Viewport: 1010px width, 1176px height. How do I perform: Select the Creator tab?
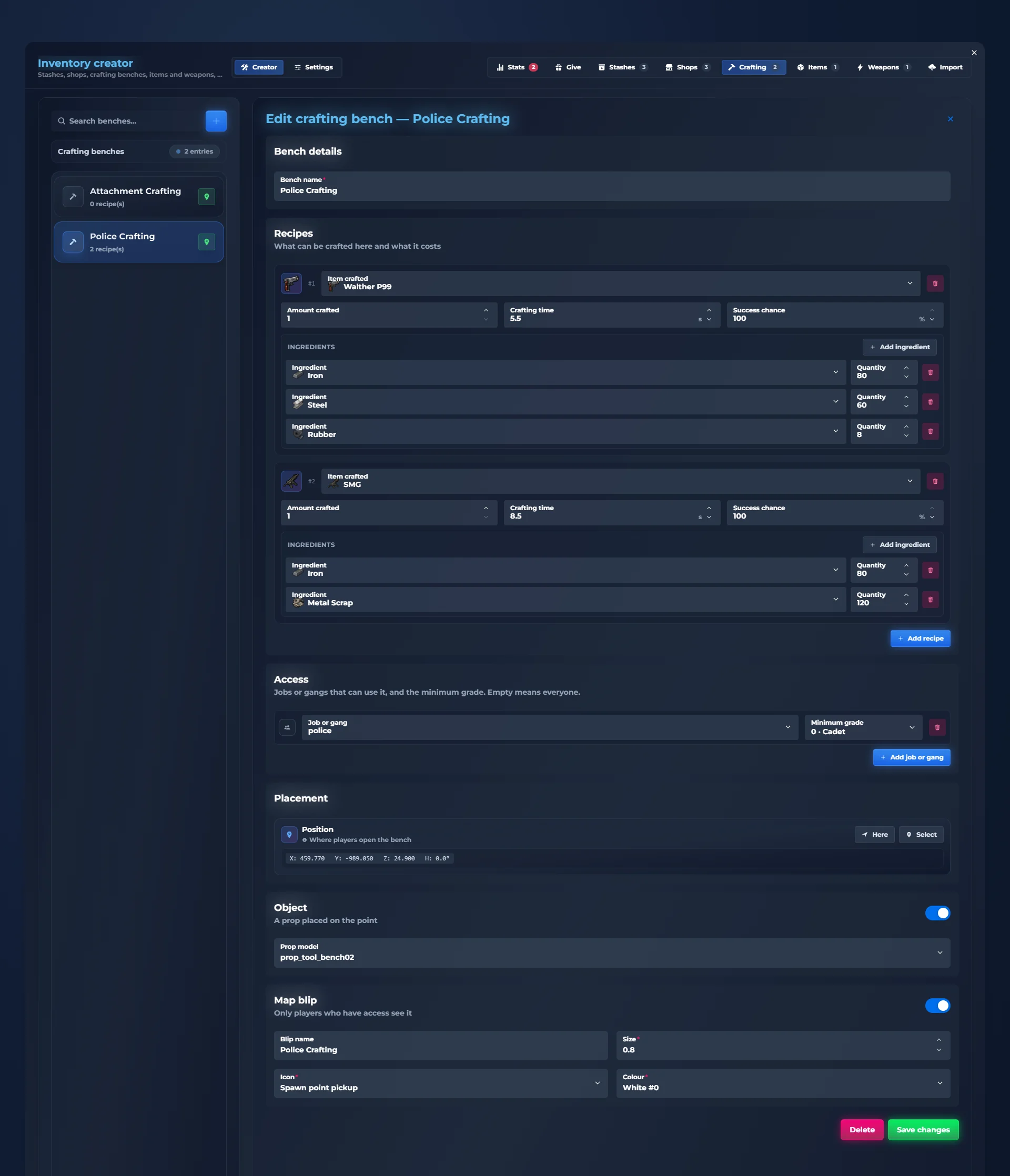(x=259, y=67)
